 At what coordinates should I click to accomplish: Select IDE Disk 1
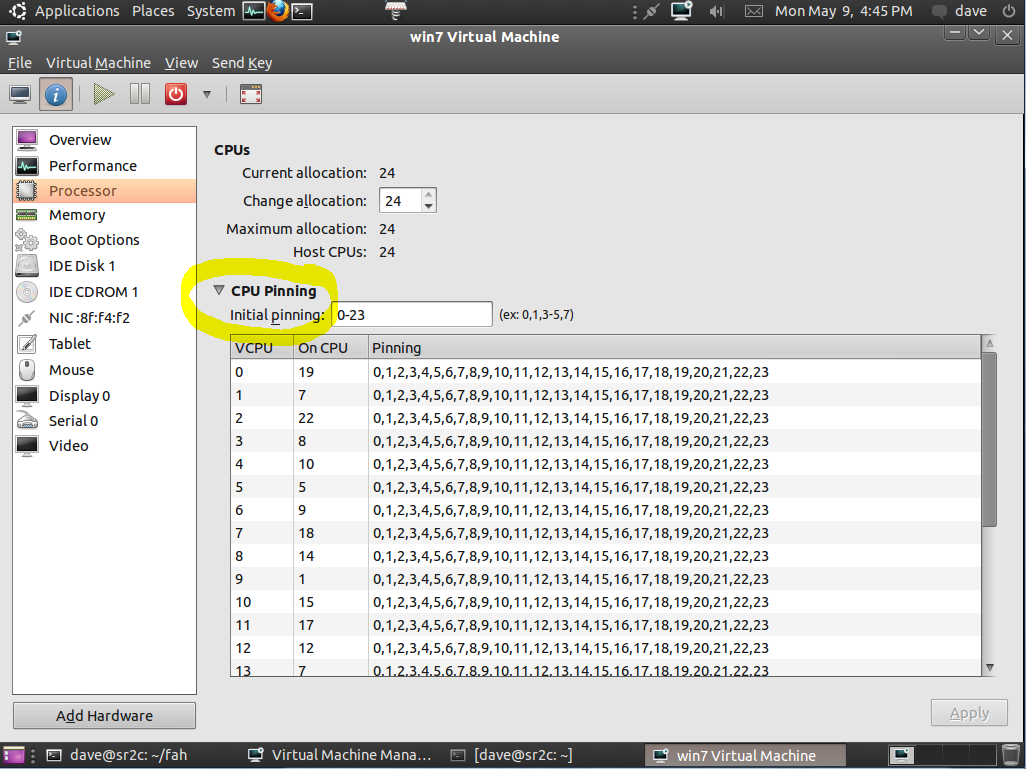pos(104,266)
